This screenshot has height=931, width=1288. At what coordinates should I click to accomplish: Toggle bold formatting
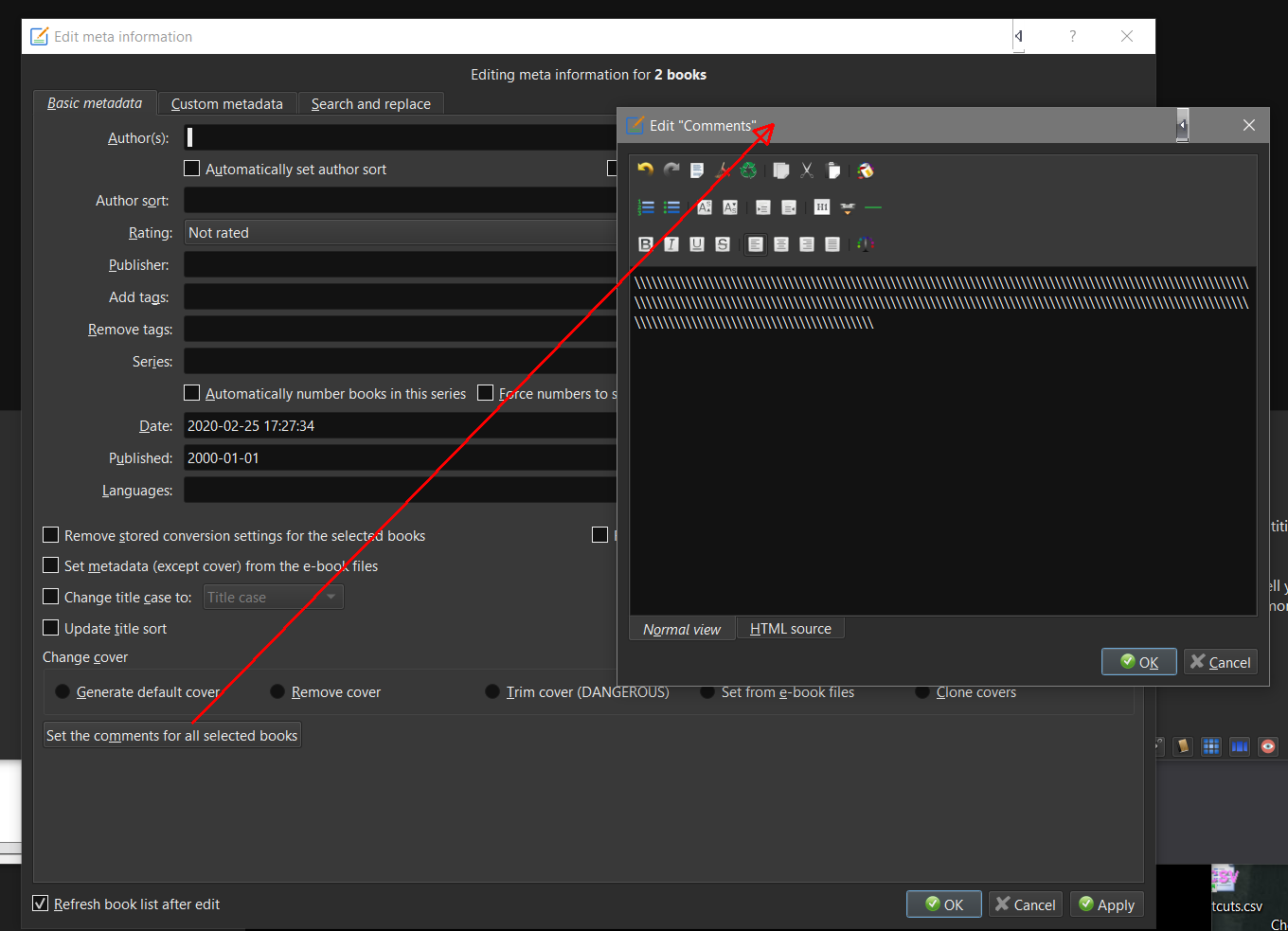point(646,244)
